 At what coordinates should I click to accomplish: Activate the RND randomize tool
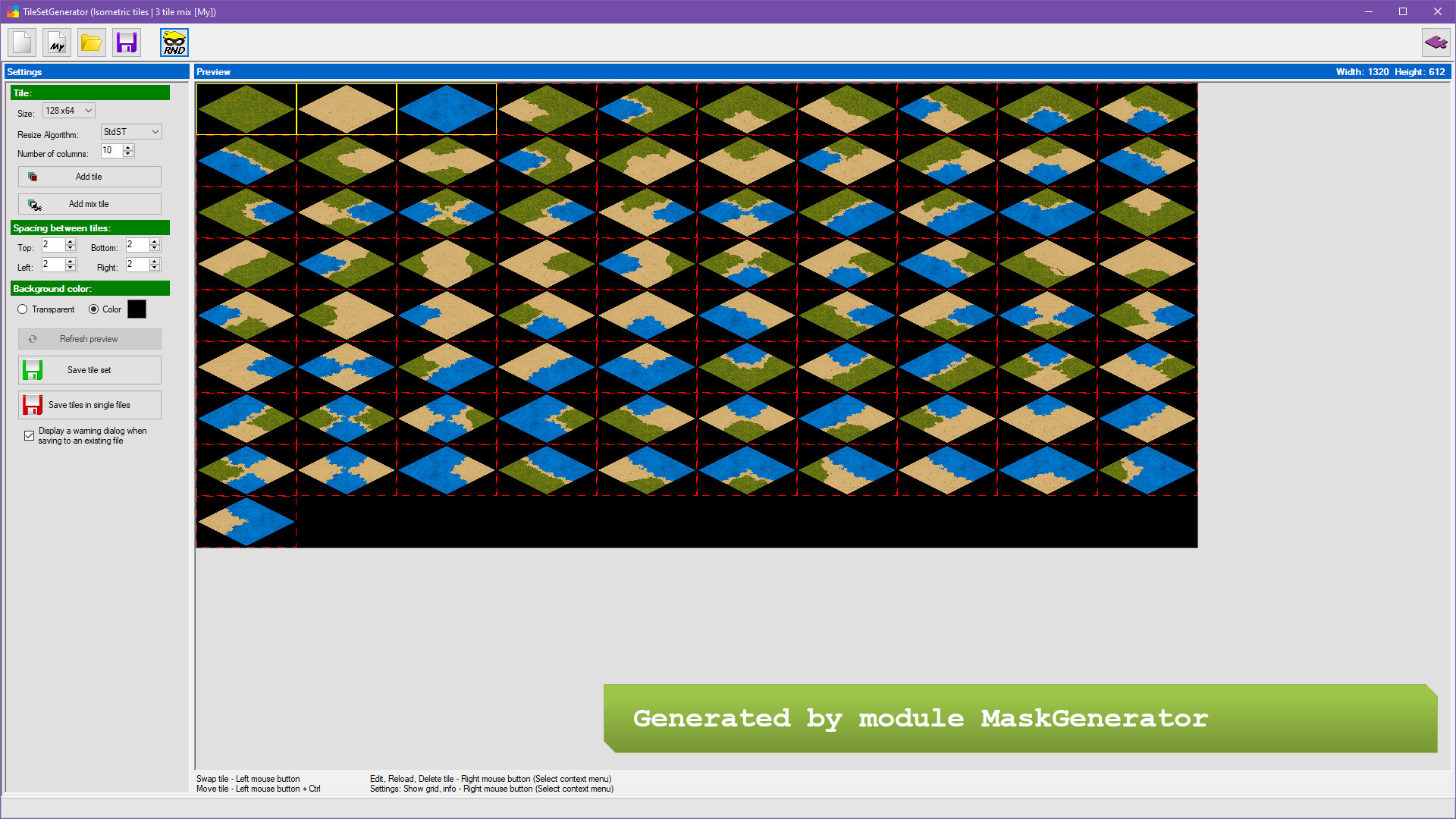click(x=174, y=42)
